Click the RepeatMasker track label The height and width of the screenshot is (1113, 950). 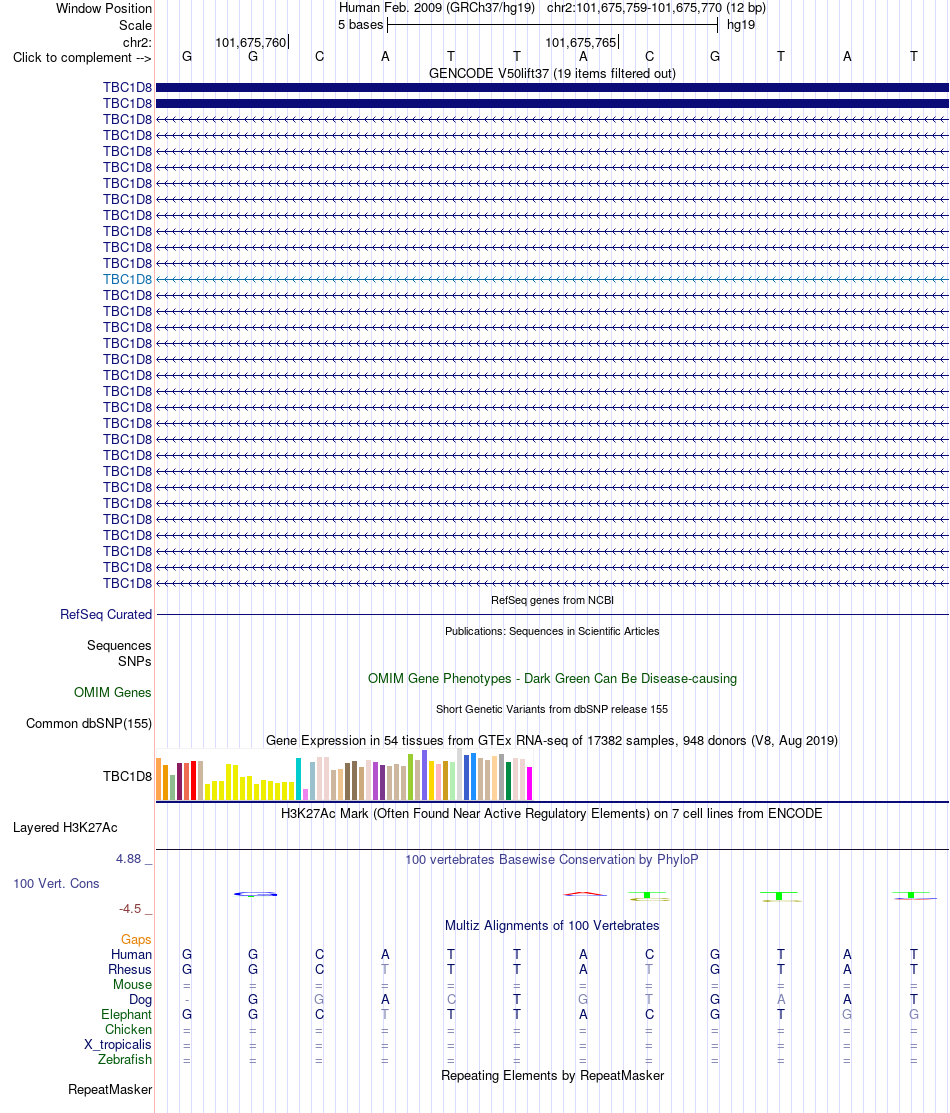110,1090
